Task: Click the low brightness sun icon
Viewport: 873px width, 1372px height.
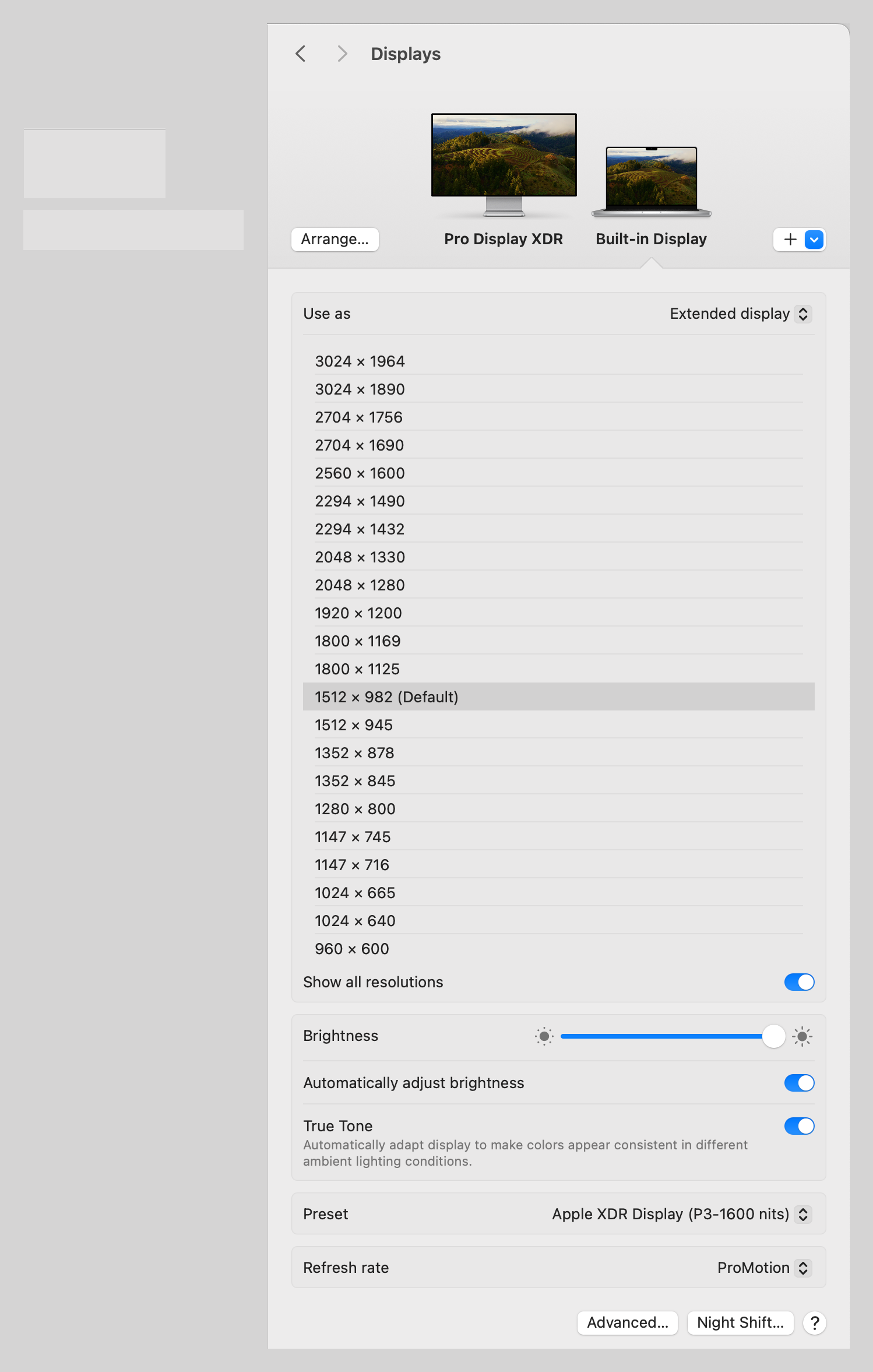Action: 544,1036
